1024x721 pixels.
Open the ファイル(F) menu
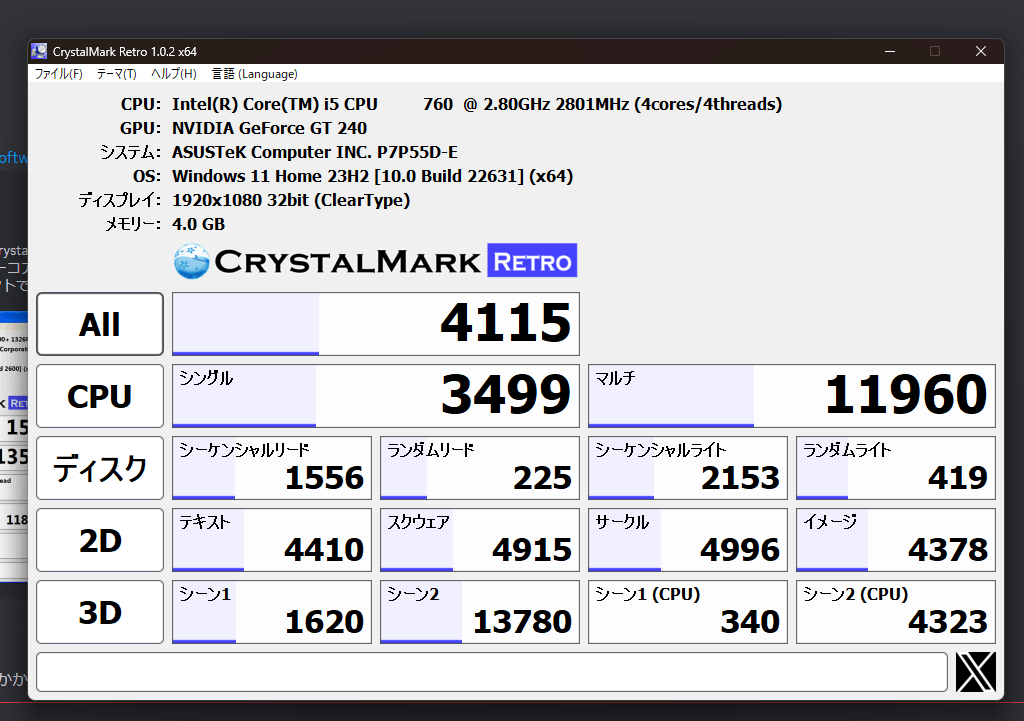pyautogui.click(x=58, y=74)
